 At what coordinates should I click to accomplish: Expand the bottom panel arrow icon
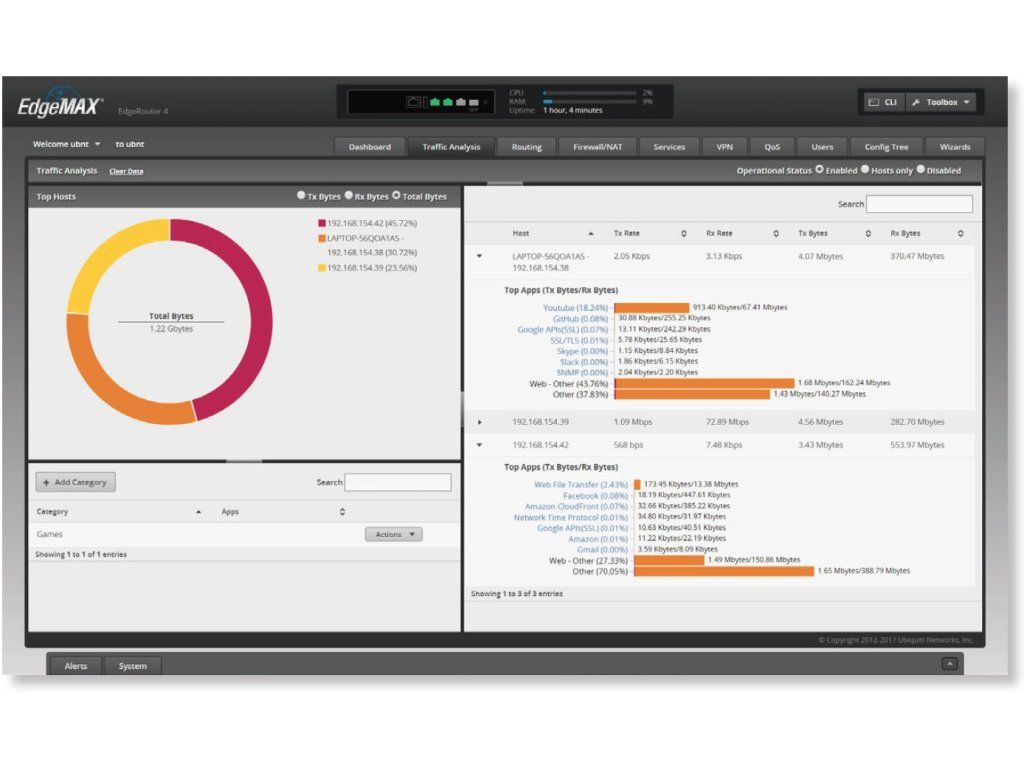tap(950, 664)
